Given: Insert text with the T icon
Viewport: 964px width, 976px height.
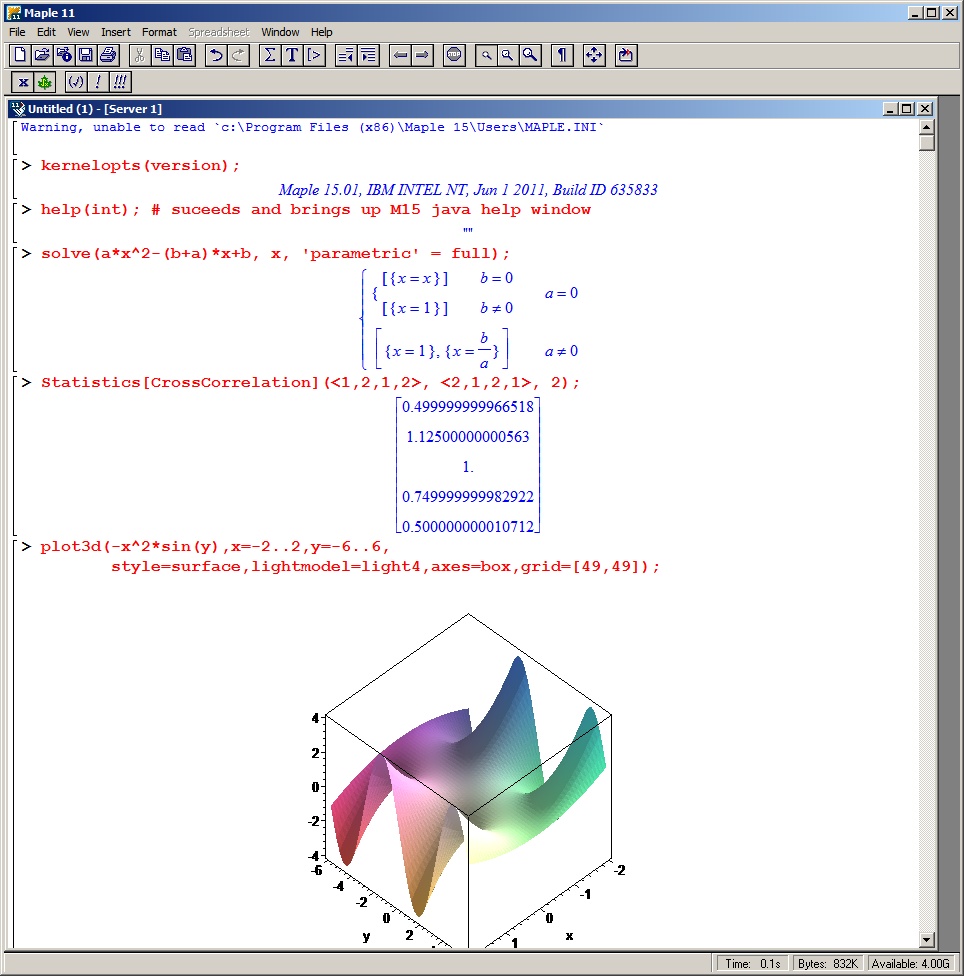Looking at the screenshot, I should pos(292,55).
